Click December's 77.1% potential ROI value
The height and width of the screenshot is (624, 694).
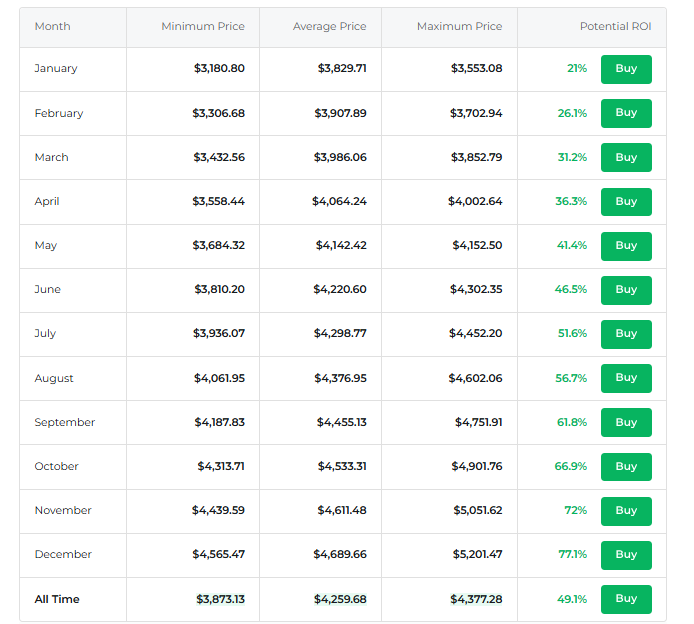pyautogui.click(x=572, y=555)
